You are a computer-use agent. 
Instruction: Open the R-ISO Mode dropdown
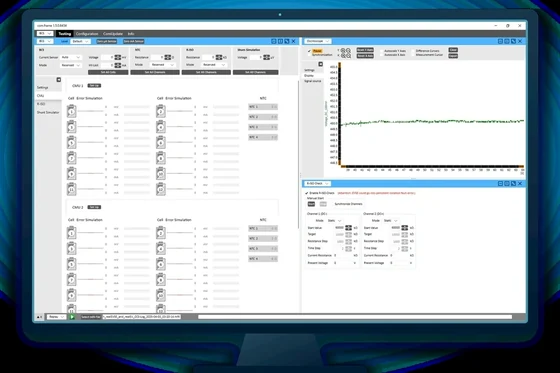214,65
